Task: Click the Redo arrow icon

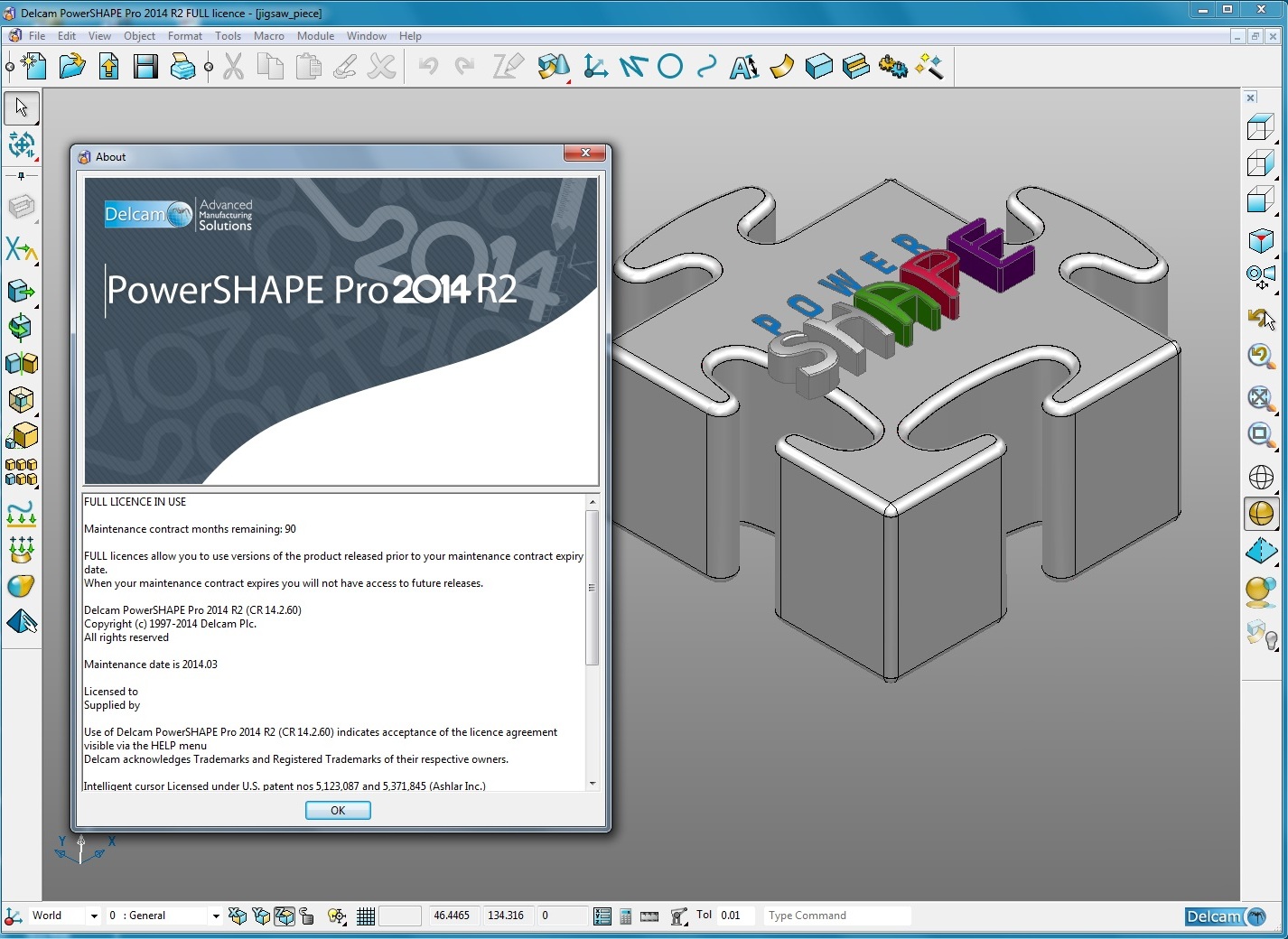Action: pos(464,66)
